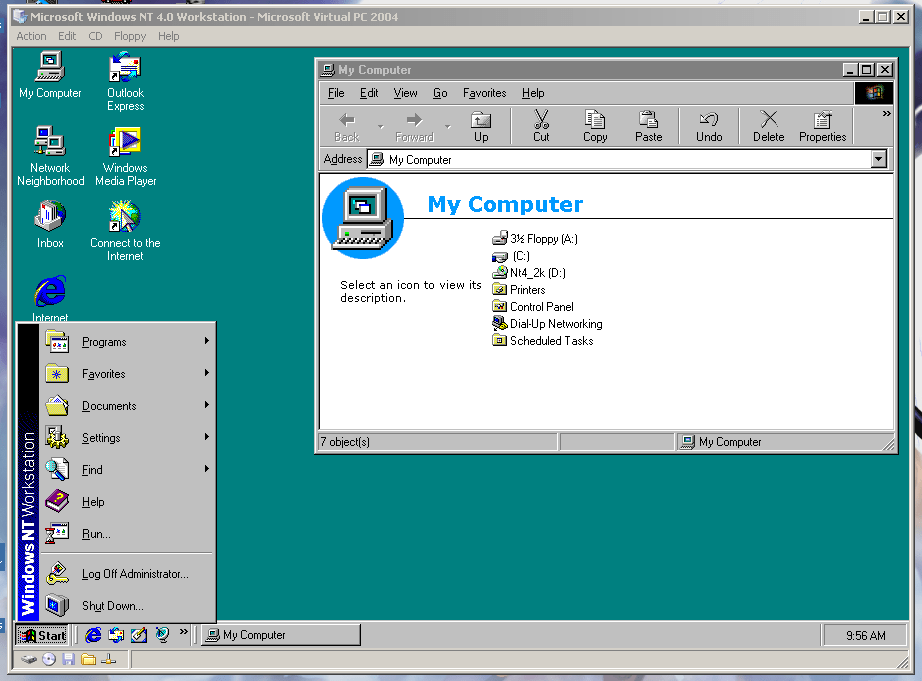Screen dimensions: 922x681
Task: Open Virtual PC CD menu
Action: click(x=95, y=36)
